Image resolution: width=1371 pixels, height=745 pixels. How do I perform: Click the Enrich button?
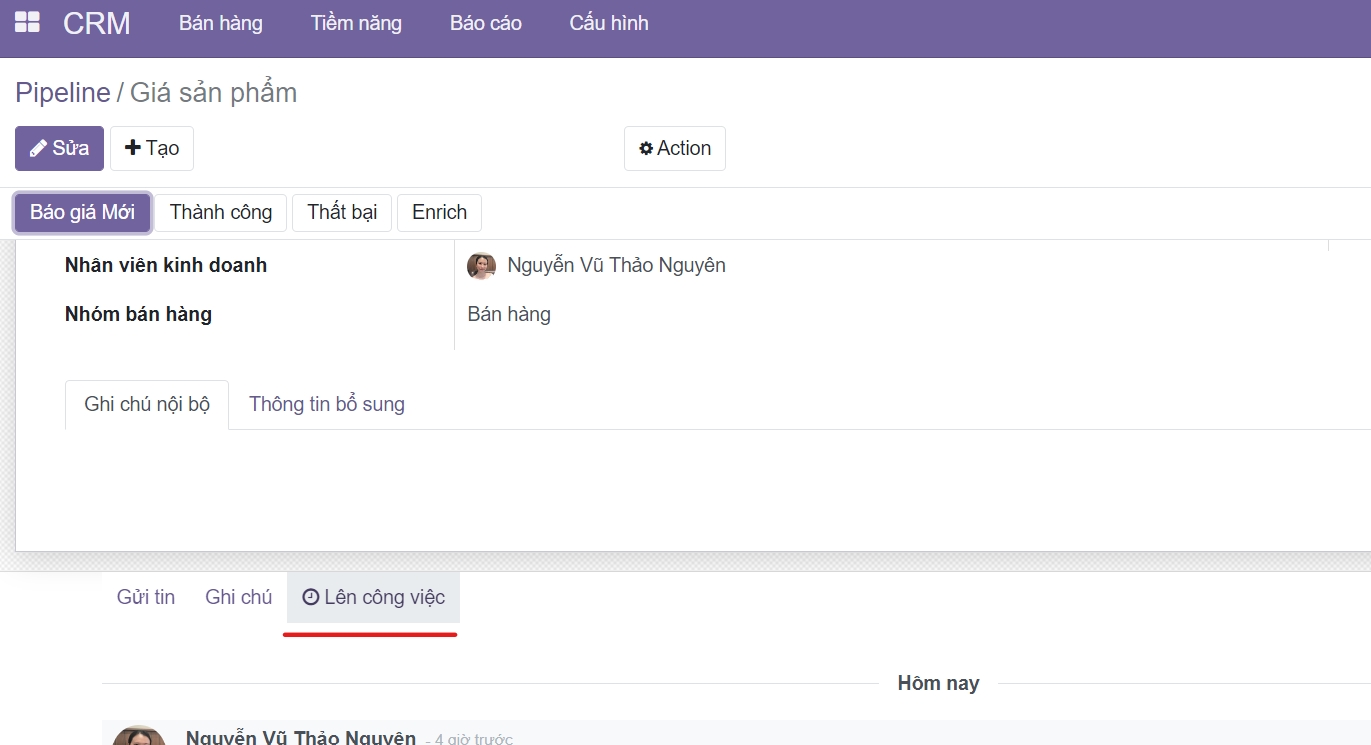[439, 213]
